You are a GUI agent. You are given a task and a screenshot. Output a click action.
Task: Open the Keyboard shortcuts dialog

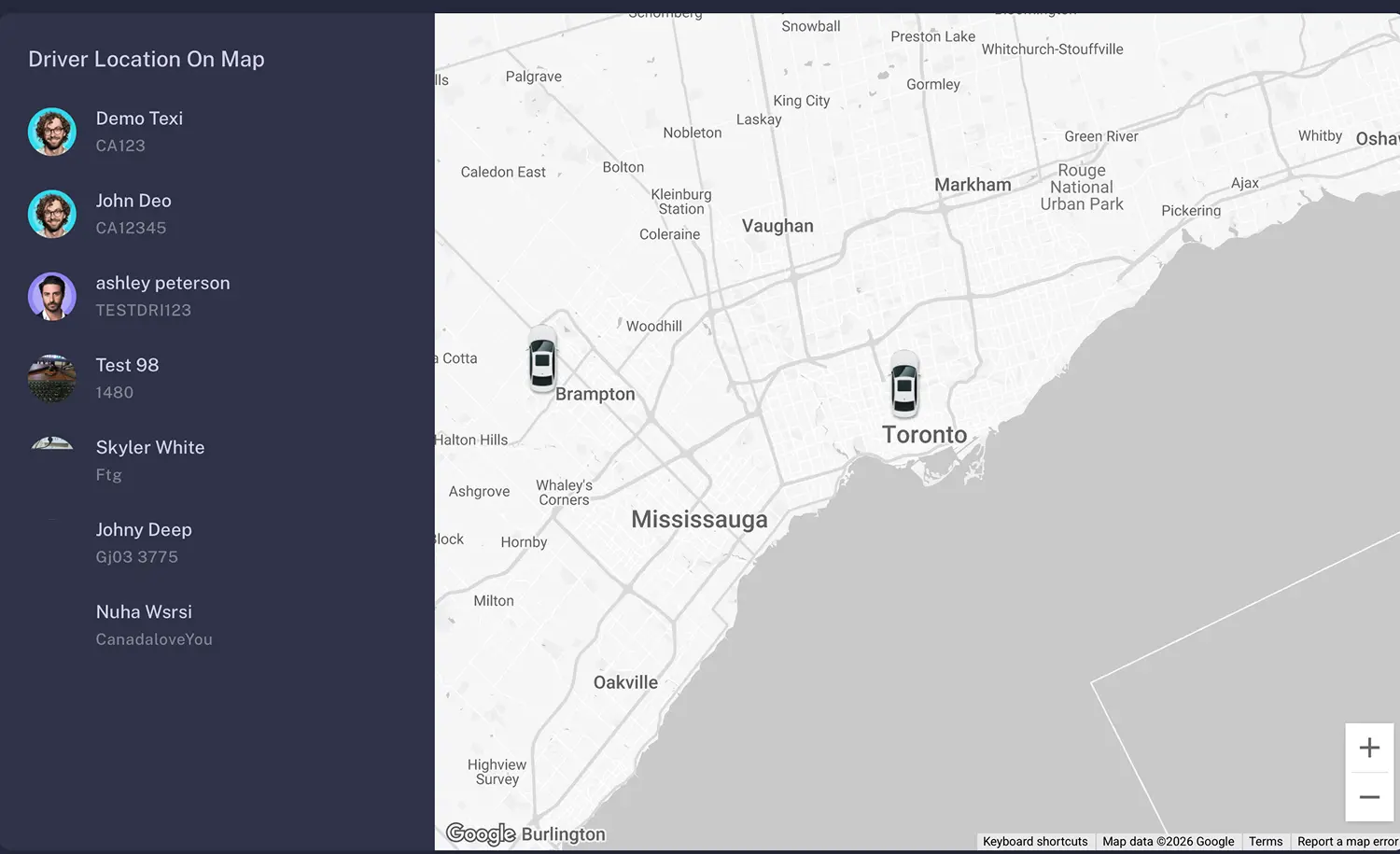(1034, 841)
